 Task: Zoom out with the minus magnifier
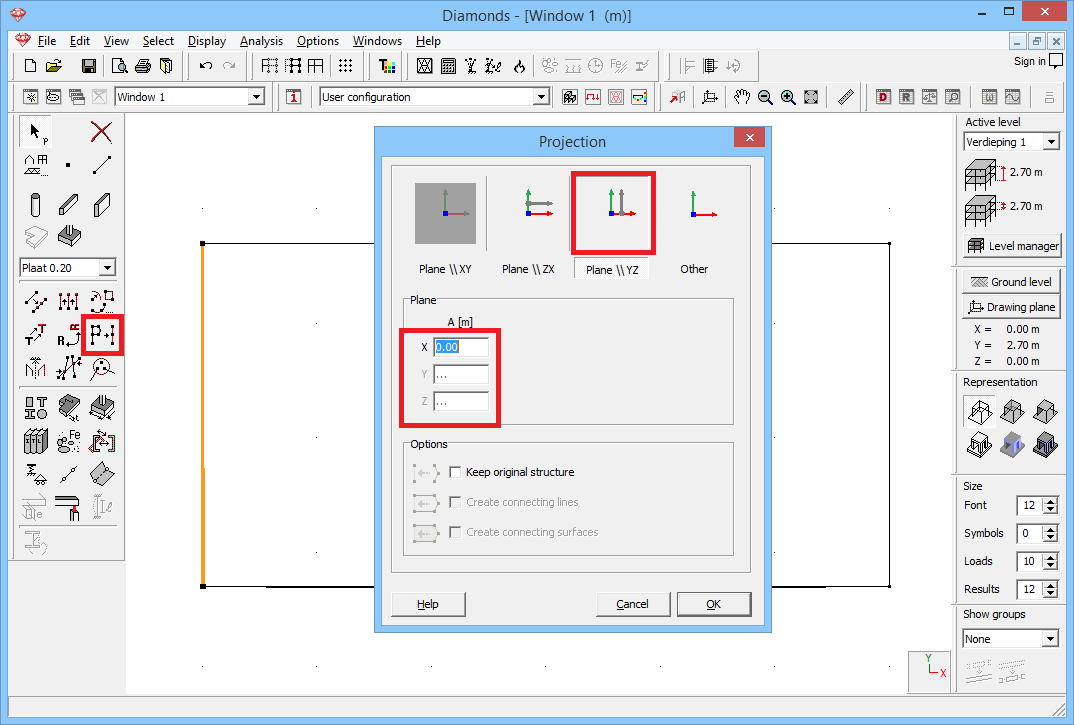click(765, 97)
